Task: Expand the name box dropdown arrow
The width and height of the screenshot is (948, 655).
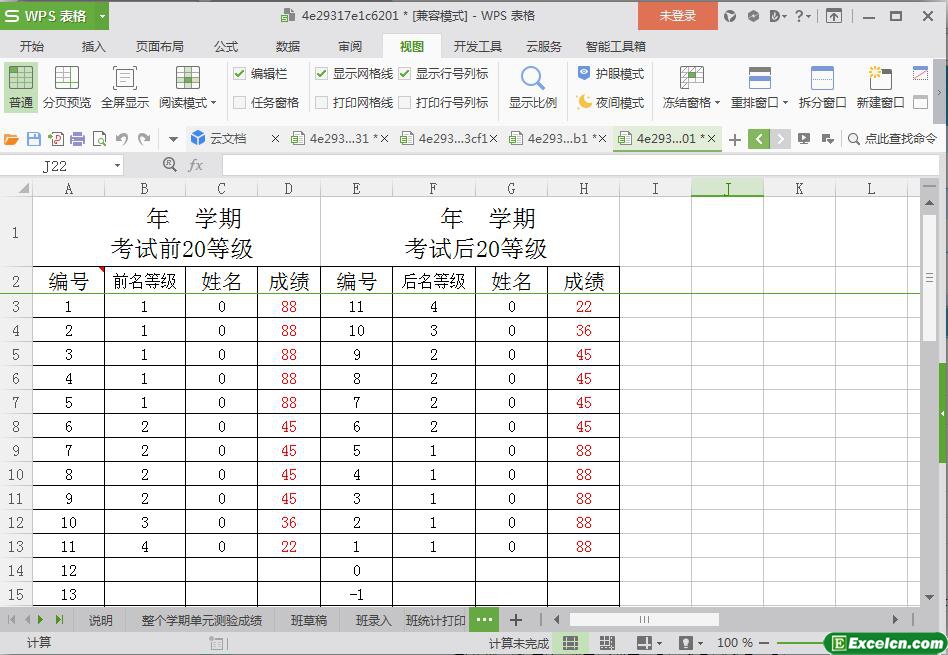Action: click(x=117, y=165)
